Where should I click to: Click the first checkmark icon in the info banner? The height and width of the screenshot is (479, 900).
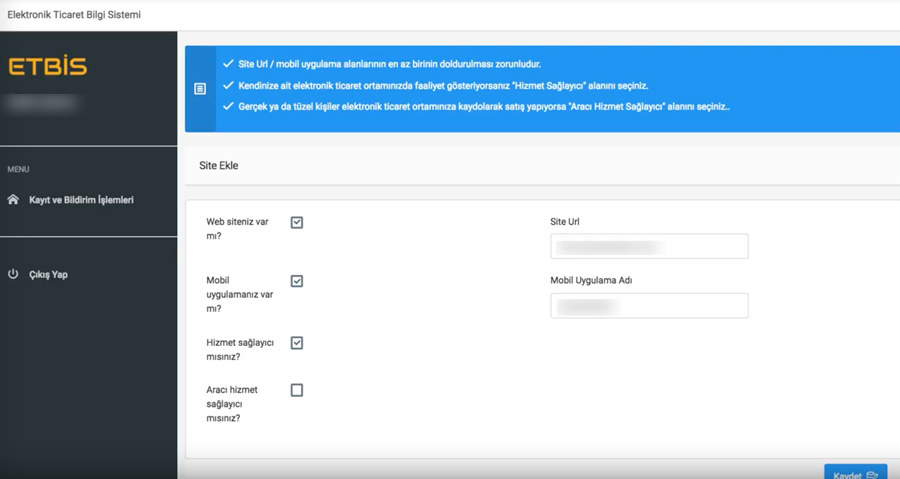(x=228, y=64)
